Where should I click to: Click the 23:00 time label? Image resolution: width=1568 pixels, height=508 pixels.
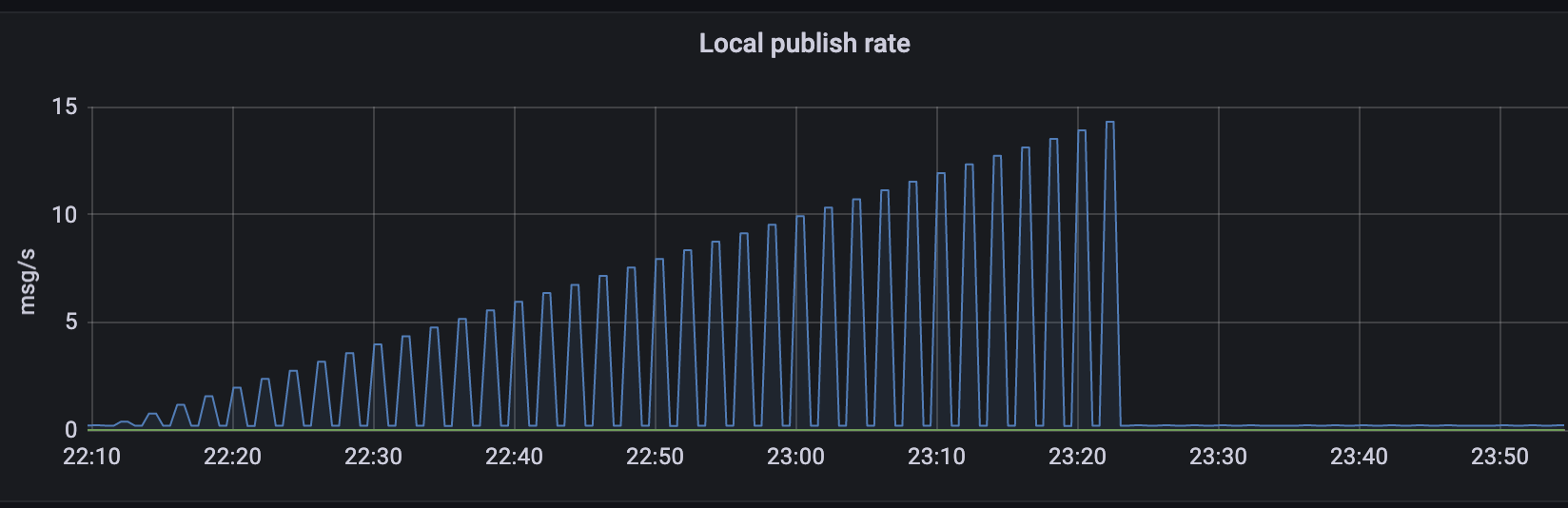tap(795, 457)
